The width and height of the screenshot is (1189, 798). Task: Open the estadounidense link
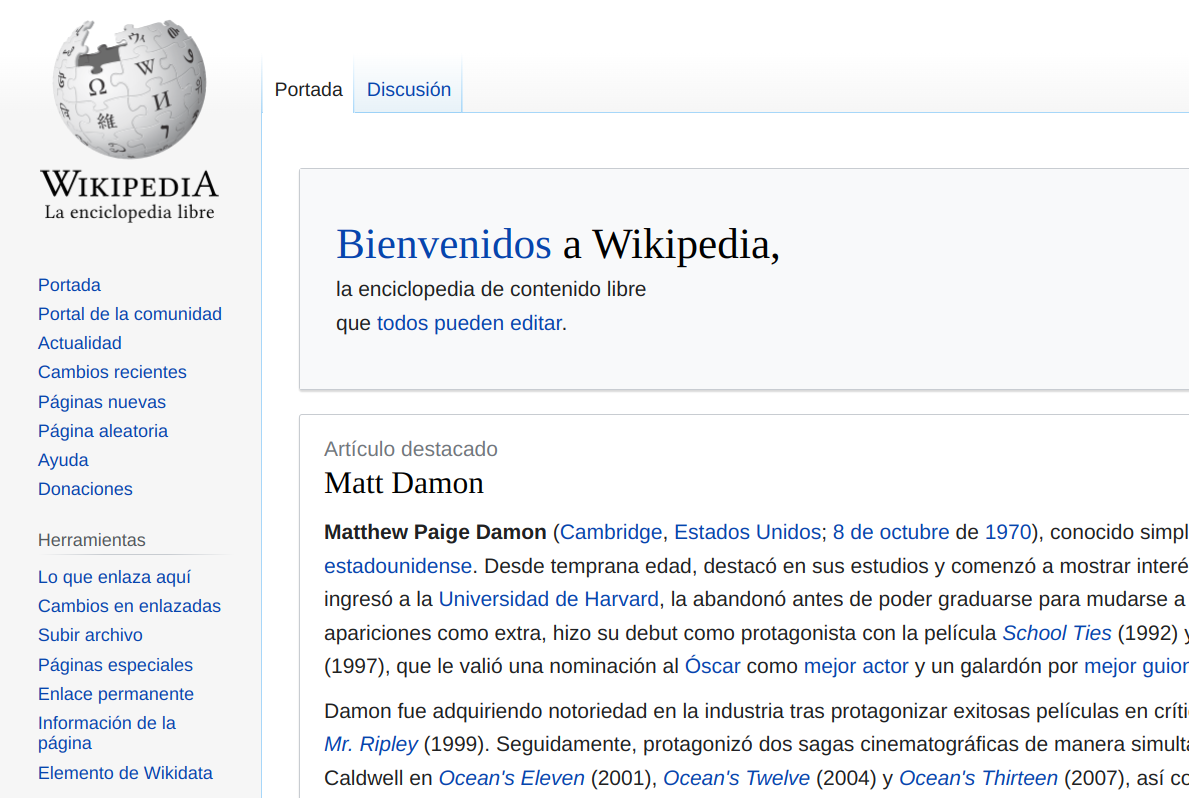[398, 566]
